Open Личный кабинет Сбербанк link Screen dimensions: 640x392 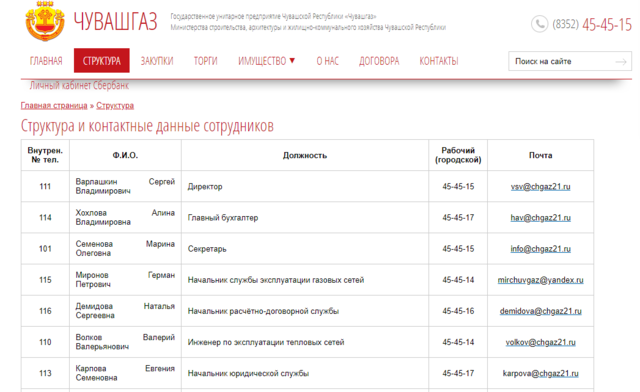pyautogui.click(x=79, y=85)
